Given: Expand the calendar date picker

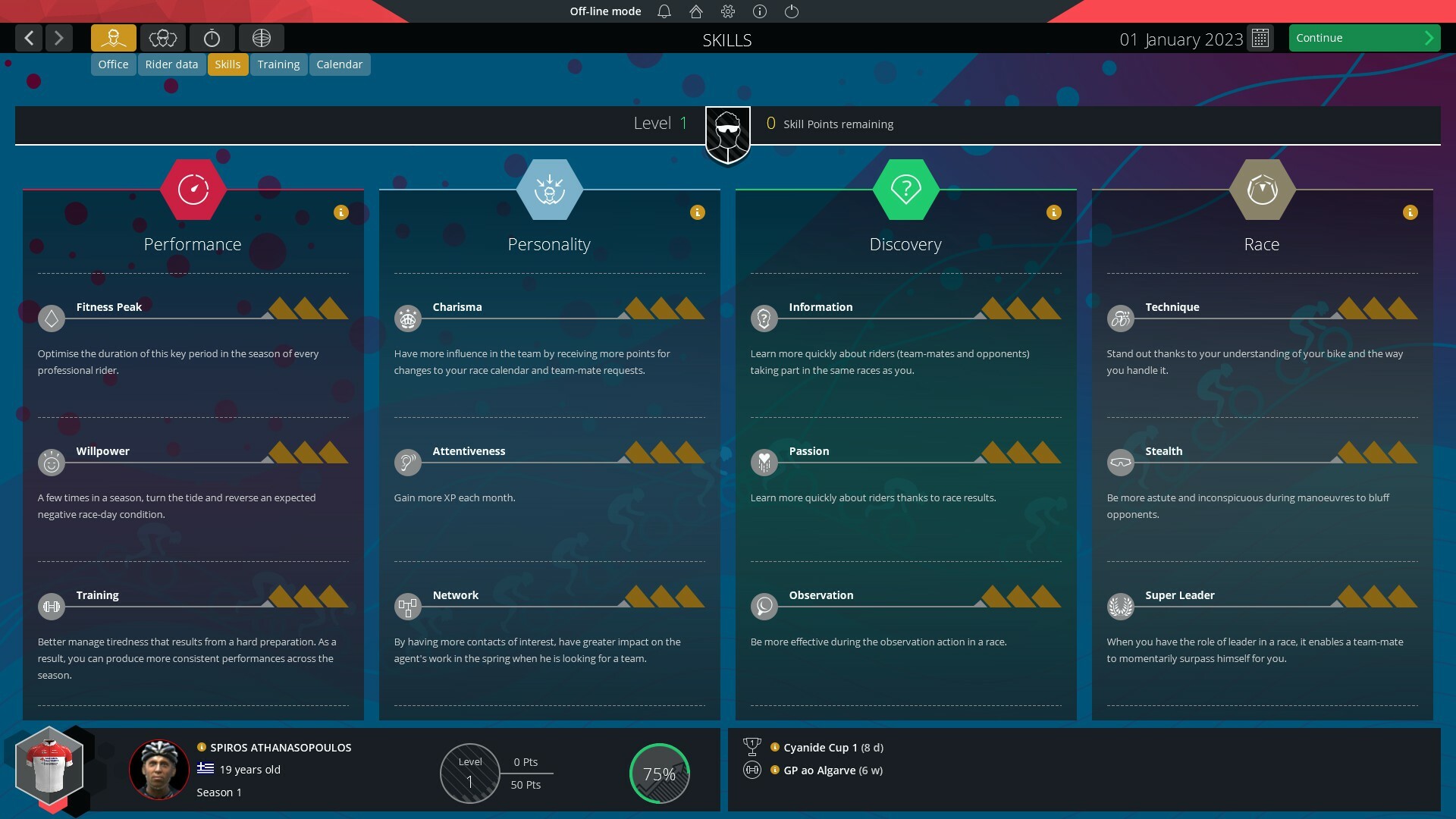Looking at the screenshot, I should 1261,39.
